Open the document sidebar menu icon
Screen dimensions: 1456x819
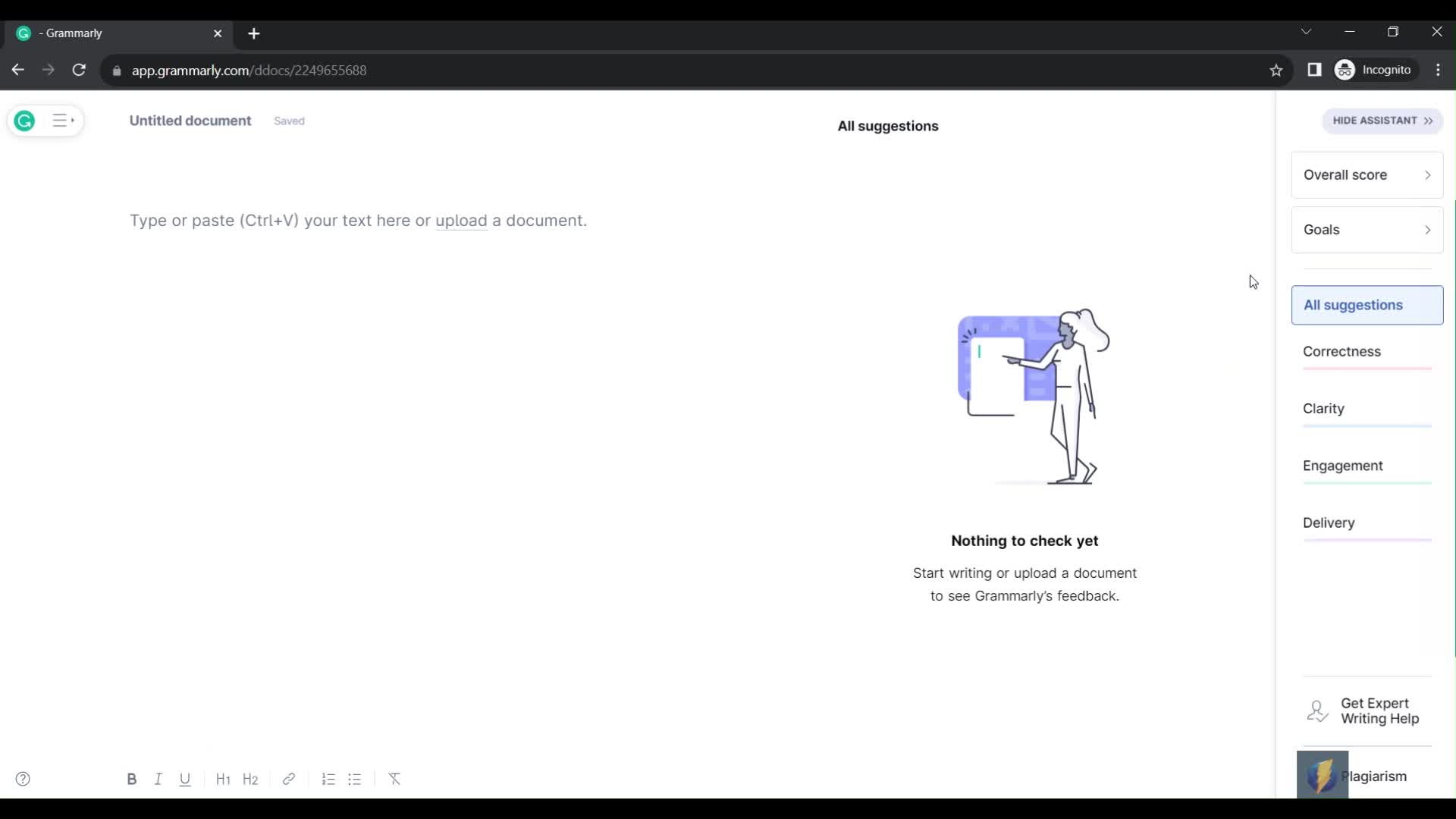pos(64,121)
